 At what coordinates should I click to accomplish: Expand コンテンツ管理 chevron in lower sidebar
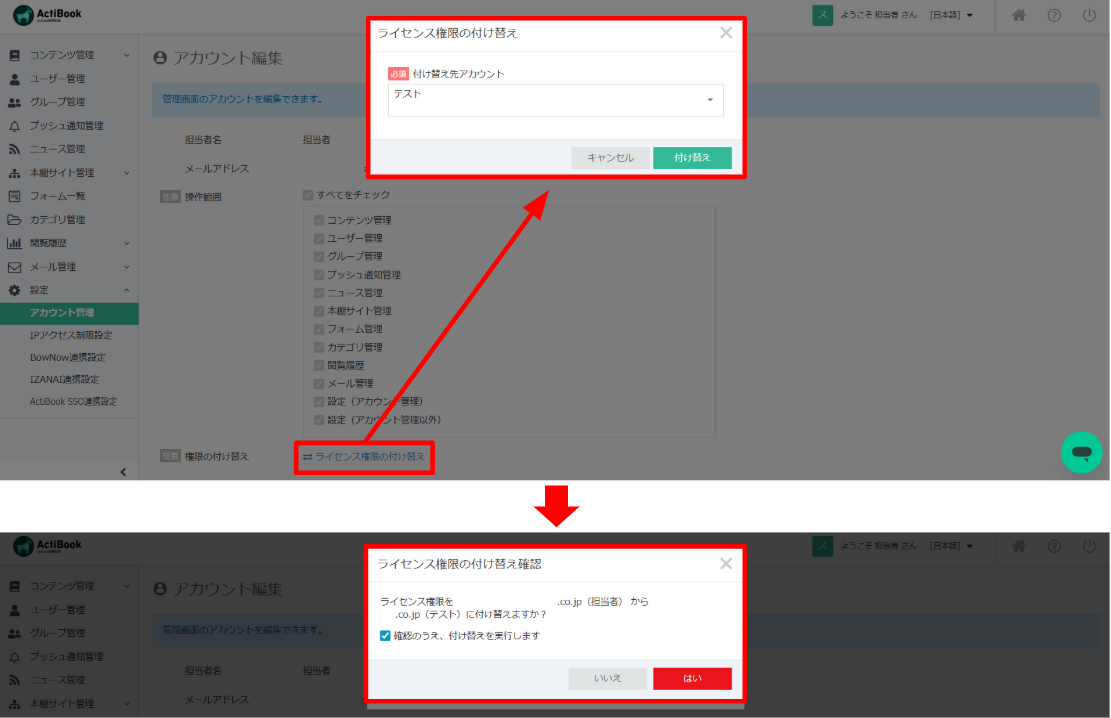[127, 586]
